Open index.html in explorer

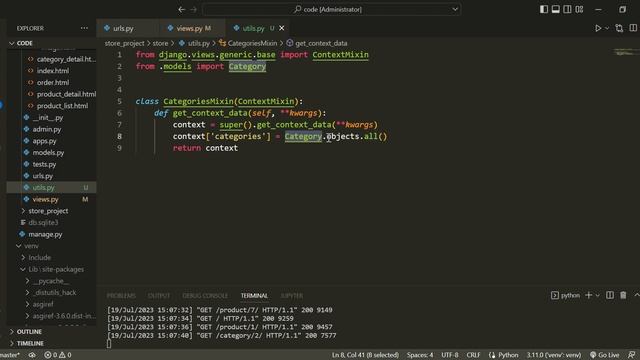click(x=53, y=71)
